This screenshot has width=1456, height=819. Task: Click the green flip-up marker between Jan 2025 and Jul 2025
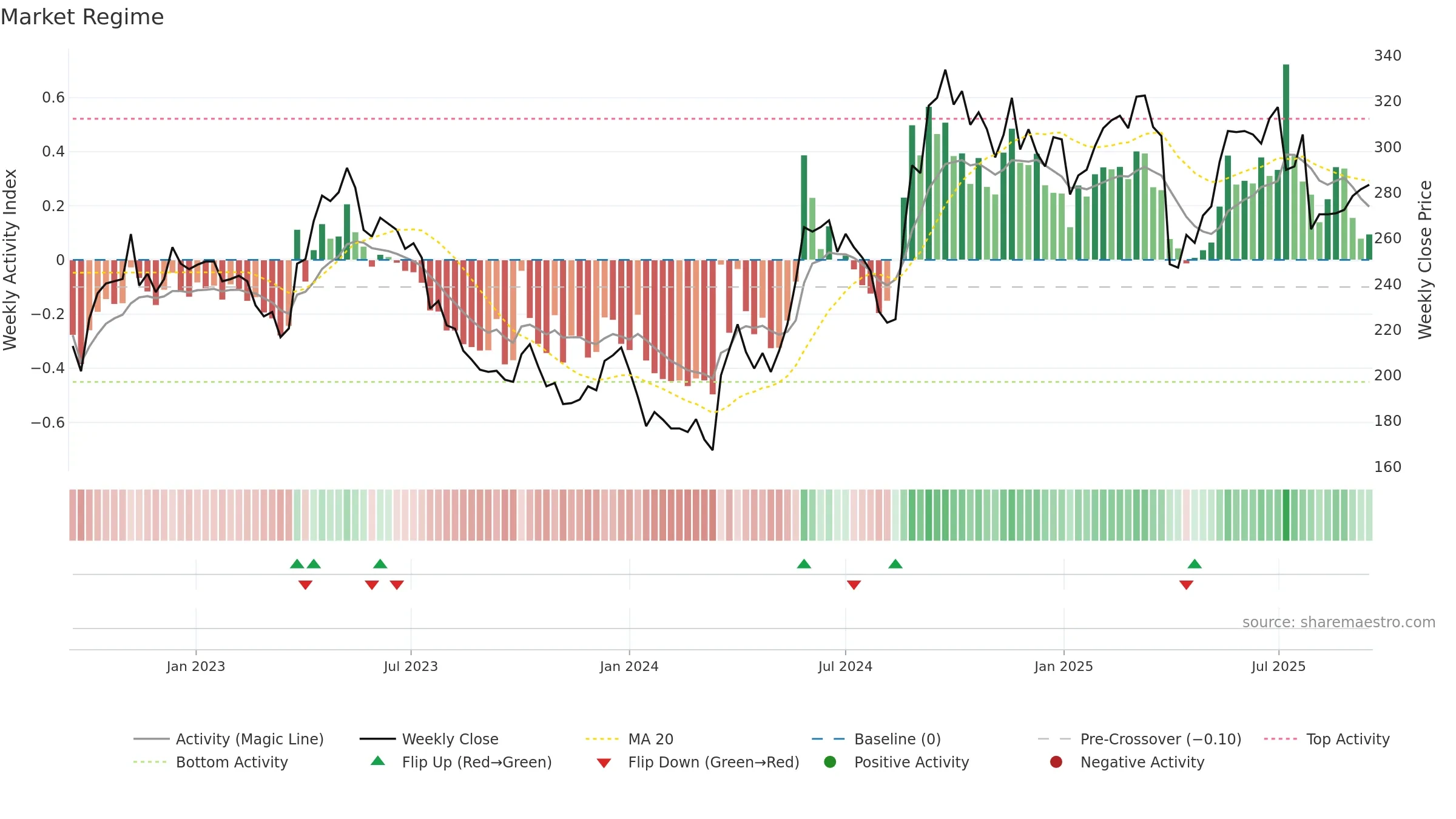(x=1195, y=564)
